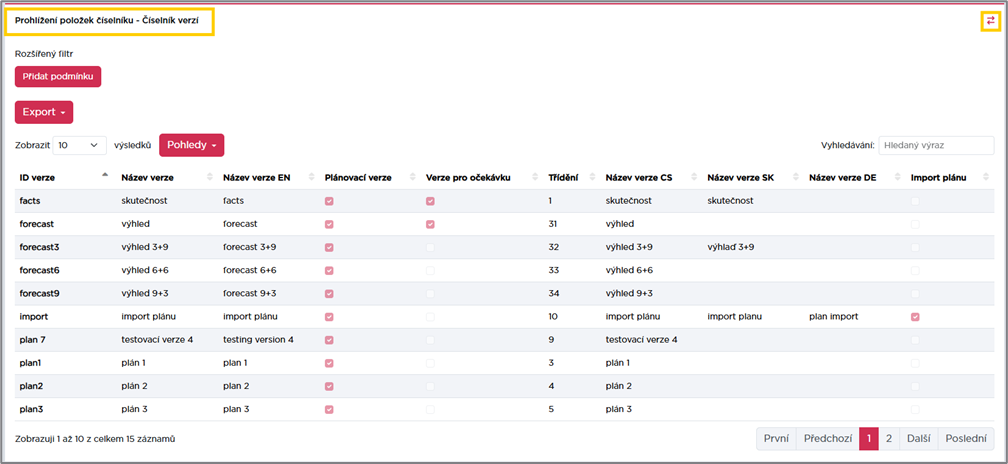The image size is (1008, 464).
Task: Click the red swap arrows icon
Action: (991, 21)
